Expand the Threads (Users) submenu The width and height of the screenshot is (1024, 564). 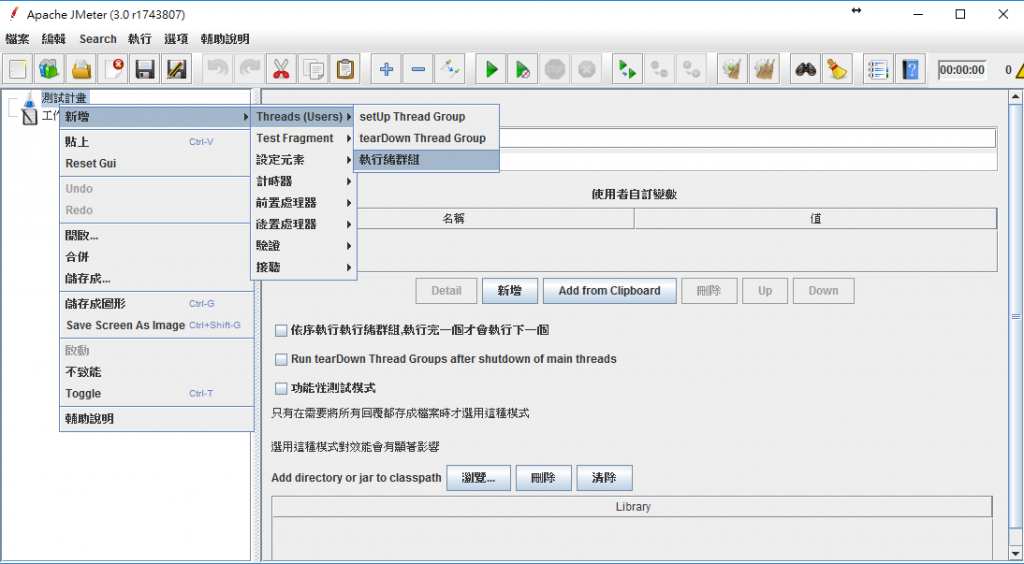point(304,117)
